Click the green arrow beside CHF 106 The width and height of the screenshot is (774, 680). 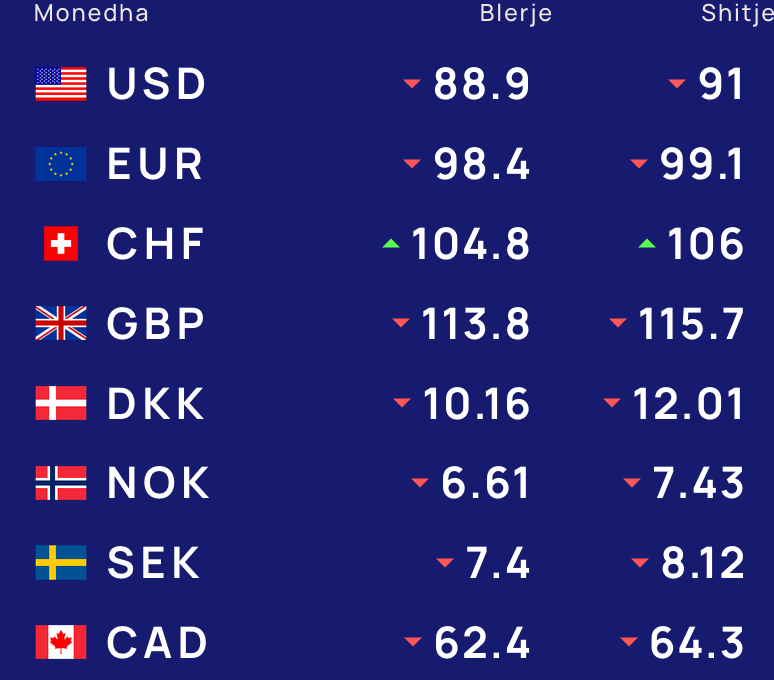[647, 243]
